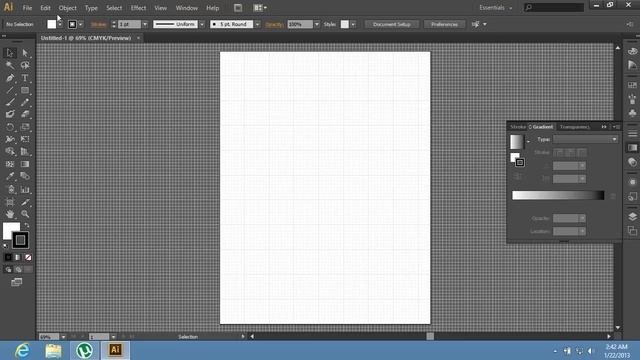Click the toolbox Stroke color swatch
This screenshot has width=640, height=360.
click(x=20, y=240)
